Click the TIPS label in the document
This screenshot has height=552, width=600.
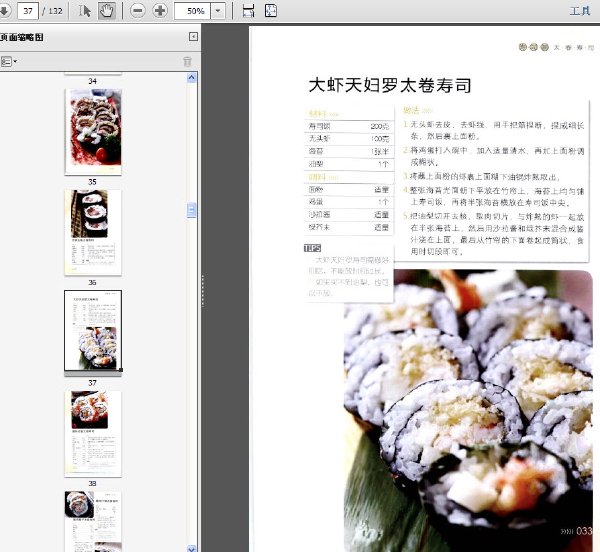point(312,248)
